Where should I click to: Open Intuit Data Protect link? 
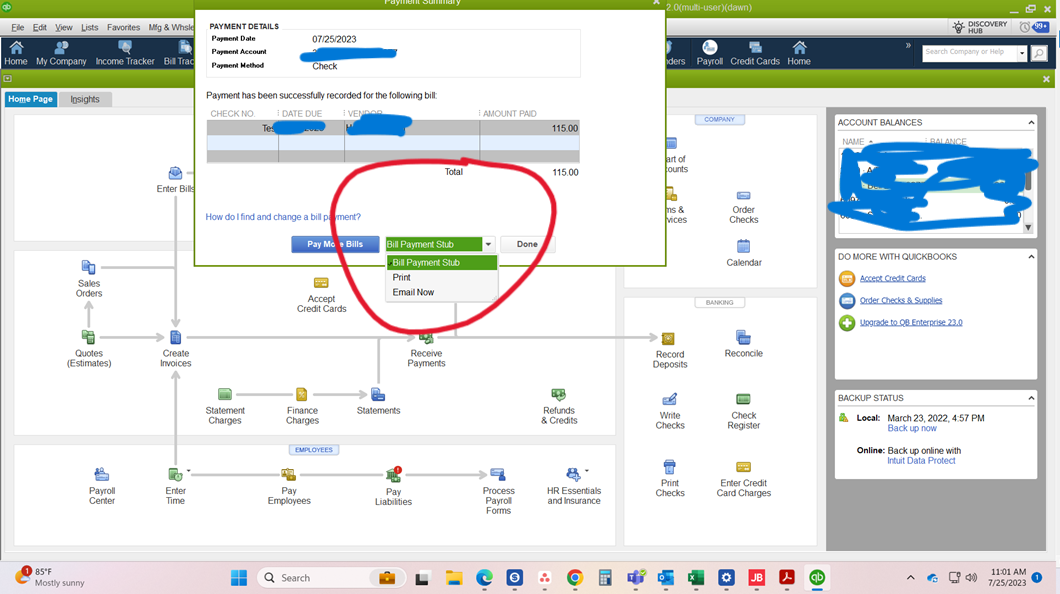tap(921, 461)
